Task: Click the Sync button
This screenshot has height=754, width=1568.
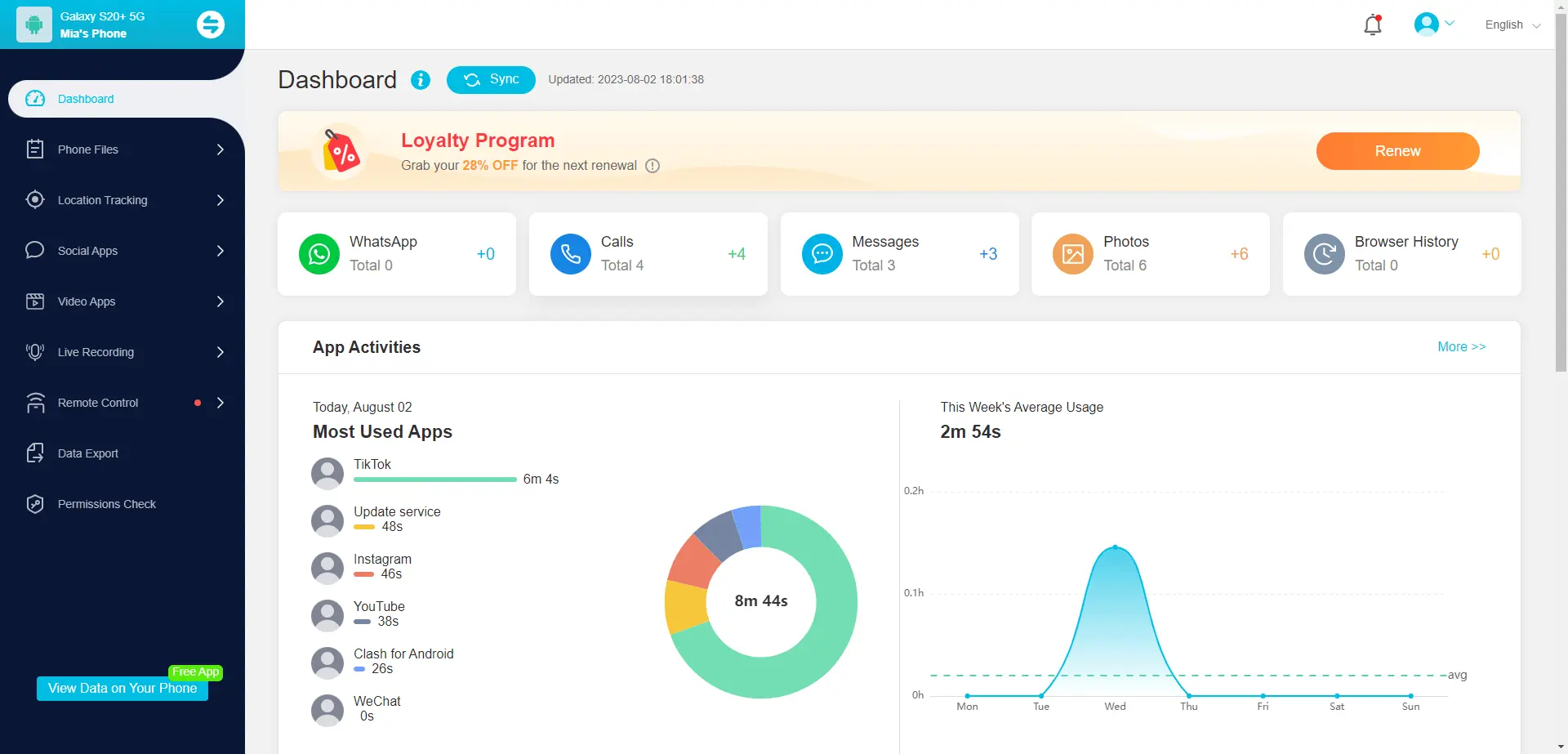Action: (491, 79)
